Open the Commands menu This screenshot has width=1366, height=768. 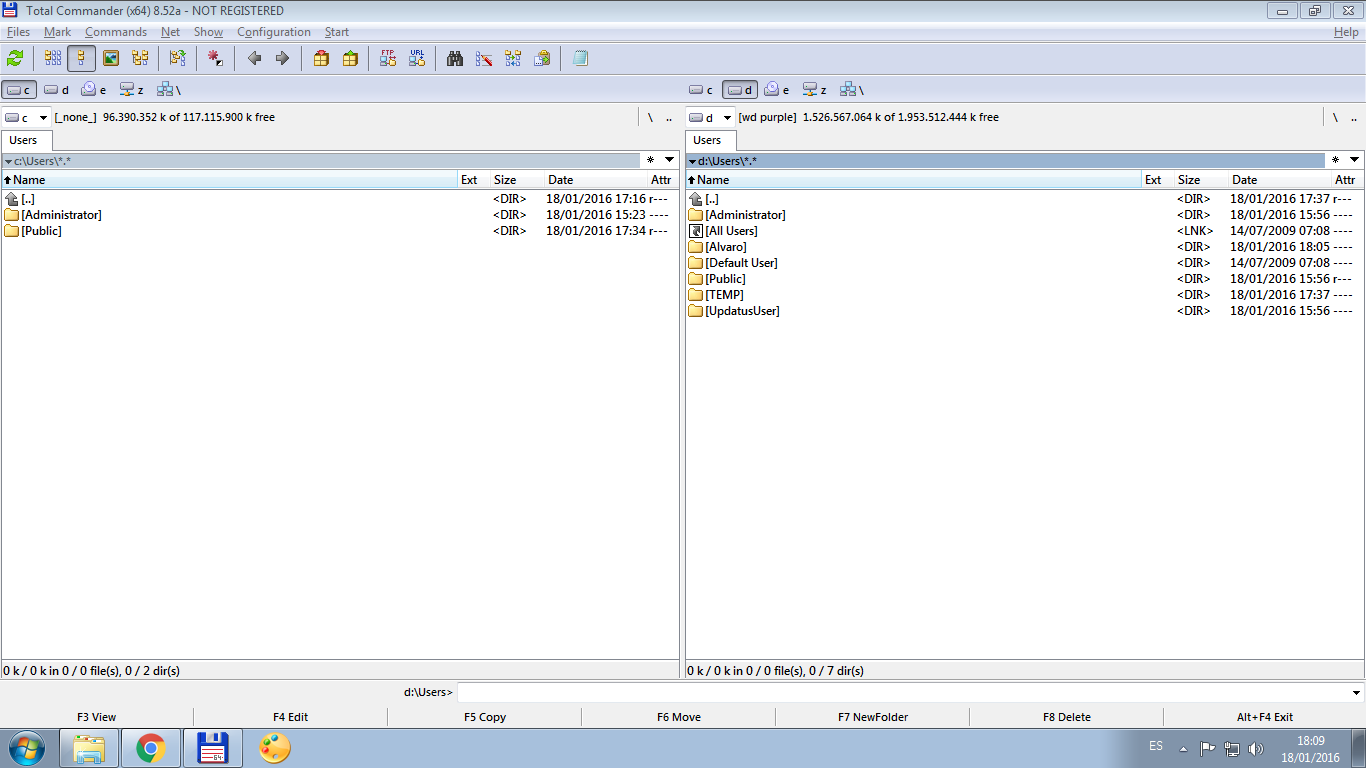point(116,32)
